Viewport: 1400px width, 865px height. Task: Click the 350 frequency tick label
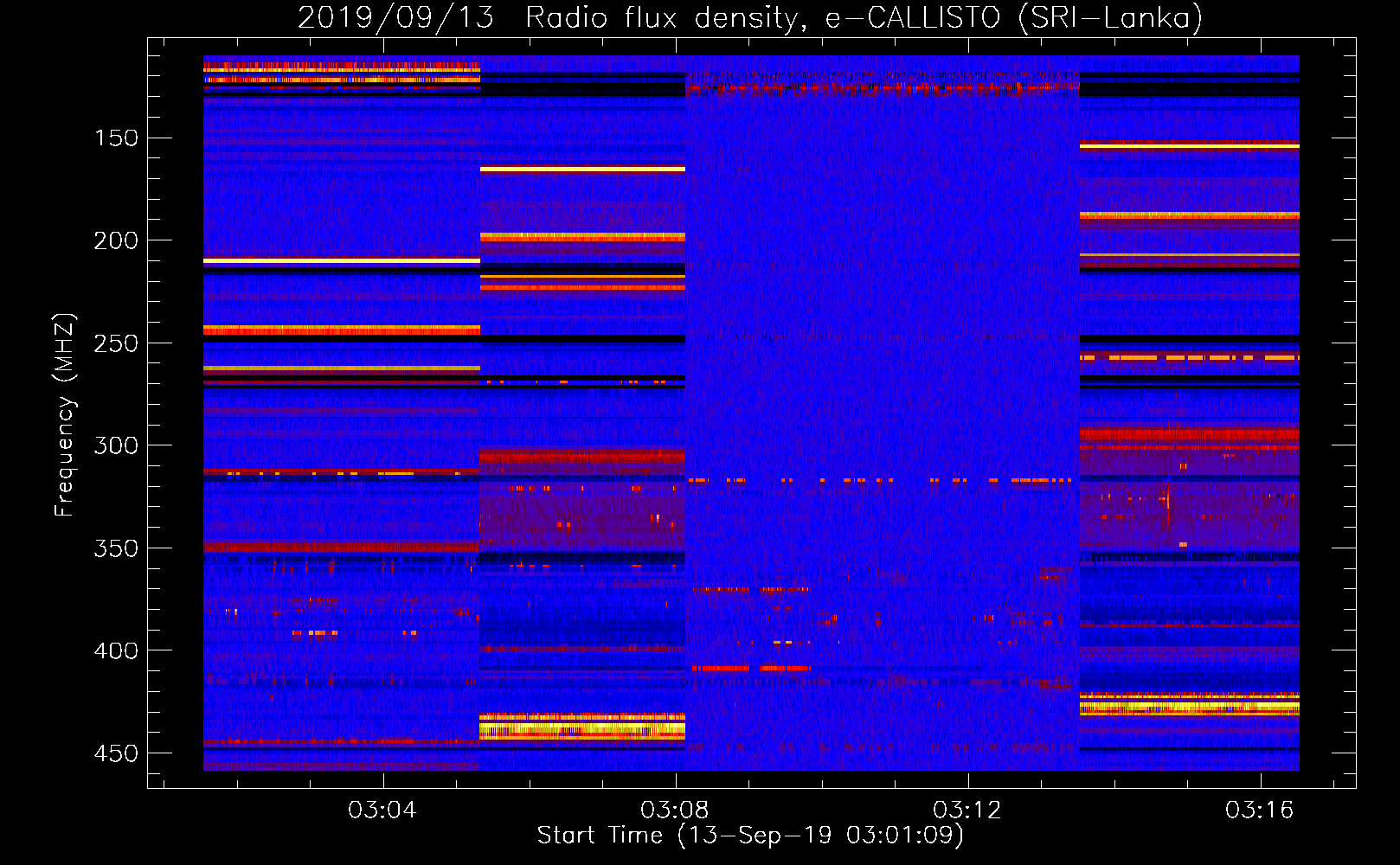pos(116,548)
